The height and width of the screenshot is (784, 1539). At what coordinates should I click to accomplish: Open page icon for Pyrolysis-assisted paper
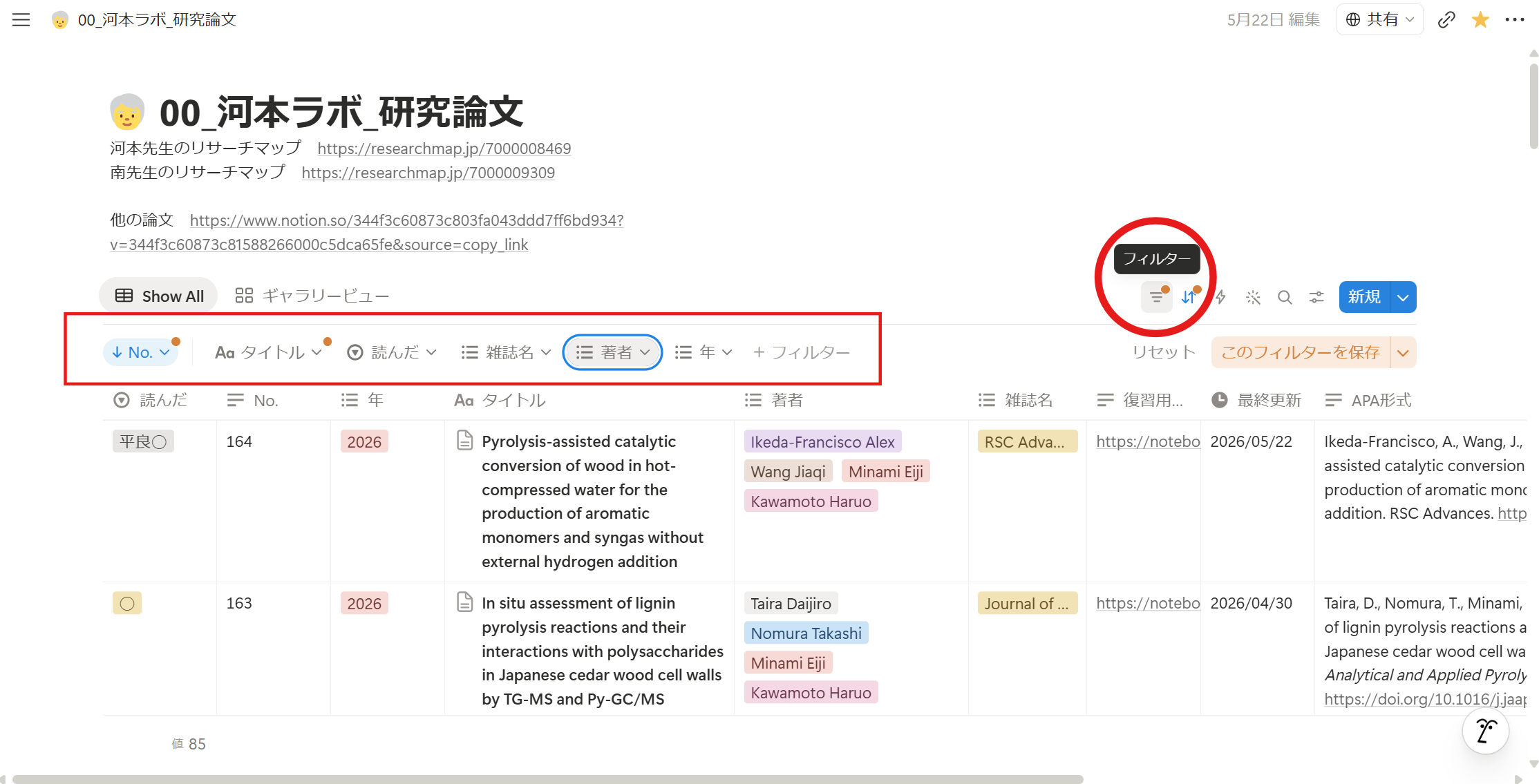pyautogui.click(x=465, y=440)
